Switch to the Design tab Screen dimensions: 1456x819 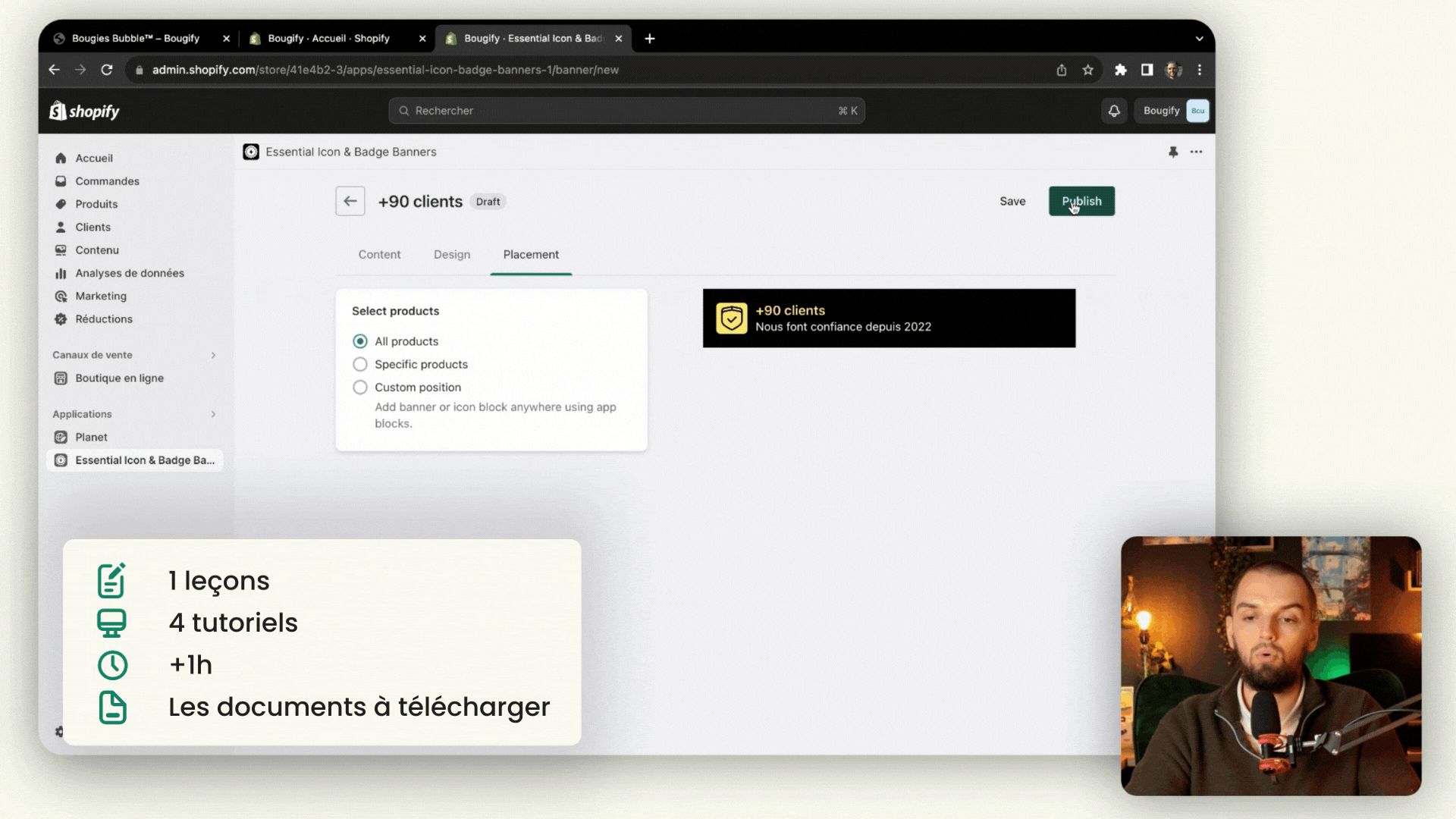[x=452, y=255]
